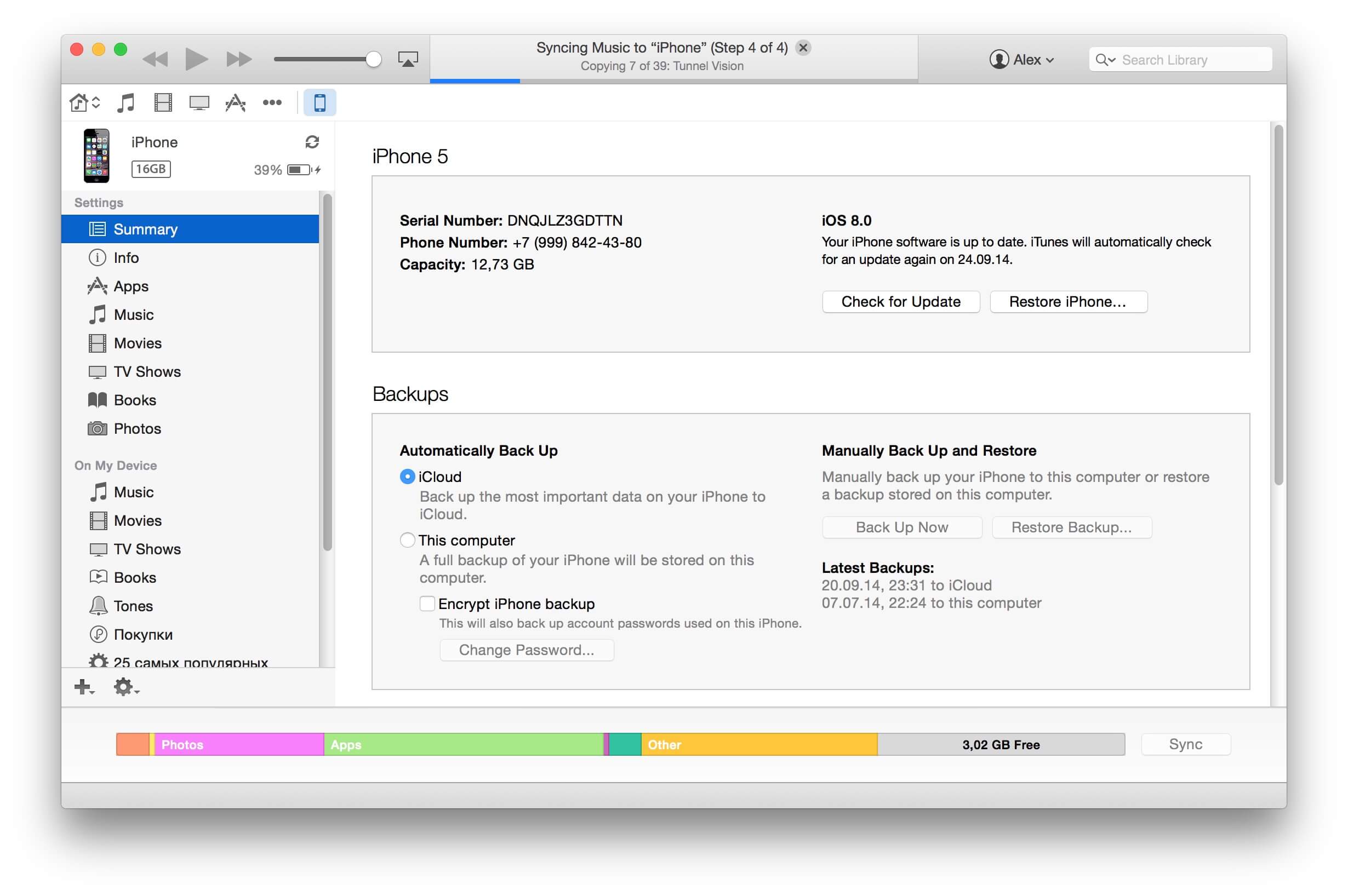Click Restore iPhone... button
The width and height of the screenshot is (1348, 896).
pyautogui.click(x=1068, y=302)
